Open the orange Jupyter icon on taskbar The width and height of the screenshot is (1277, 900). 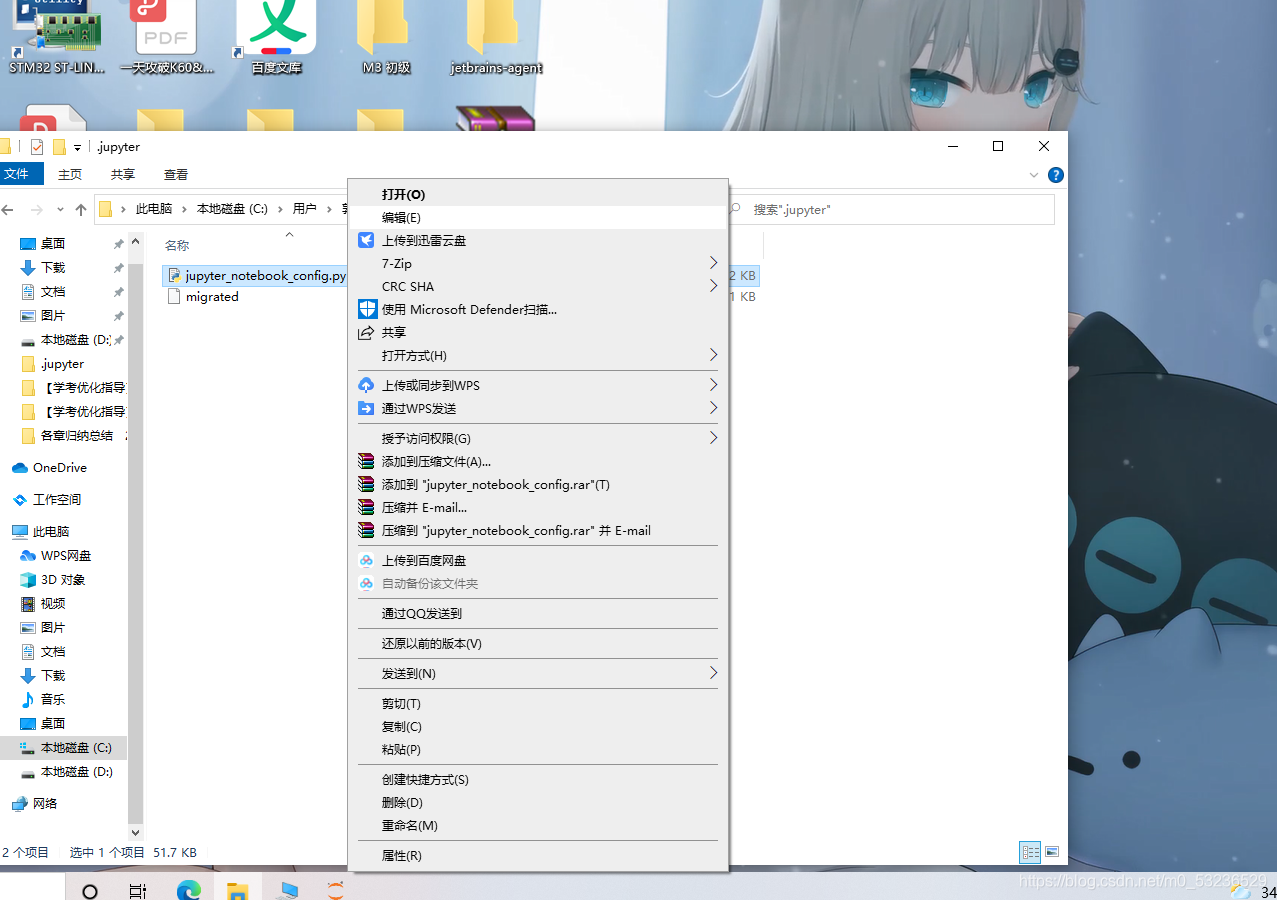tap(336, 889)
